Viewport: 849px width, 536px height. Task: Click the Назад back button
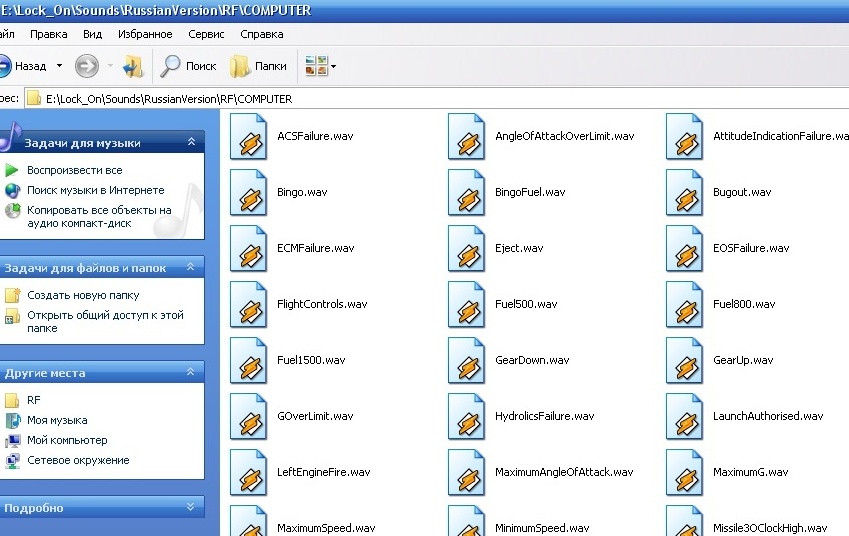pyautogui.click(x=23, y=66)
